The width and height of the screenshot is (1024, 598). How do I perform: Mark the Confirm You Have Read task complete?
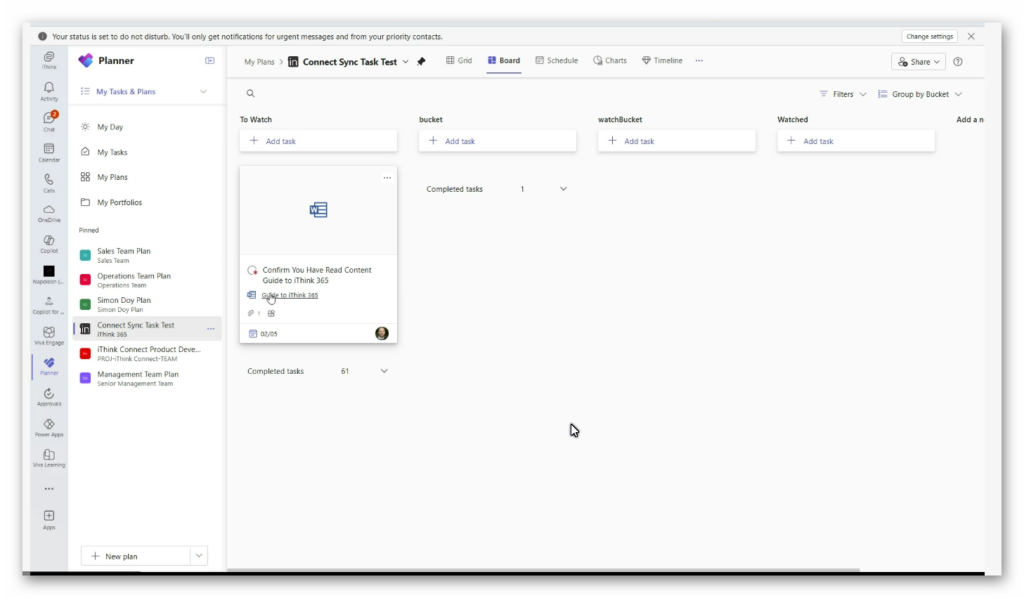(x=253, y=270)
